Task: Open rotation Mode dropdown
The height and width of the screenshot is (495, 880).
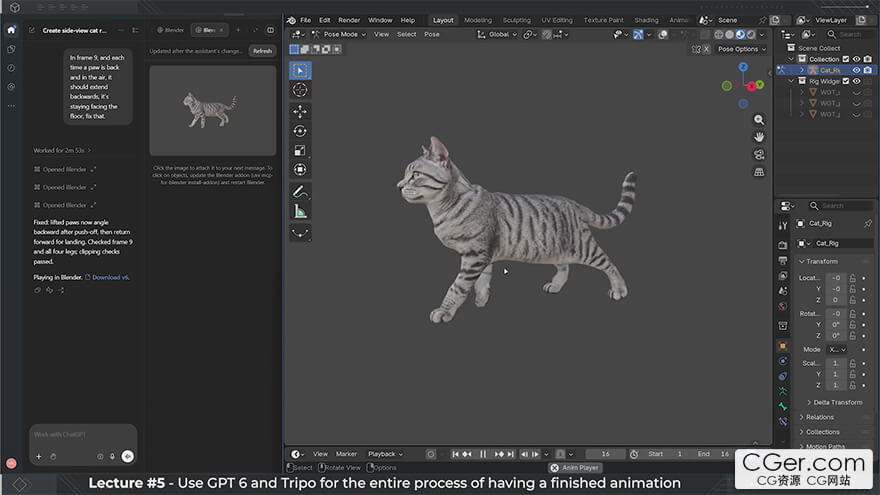Action: point(837,349)
